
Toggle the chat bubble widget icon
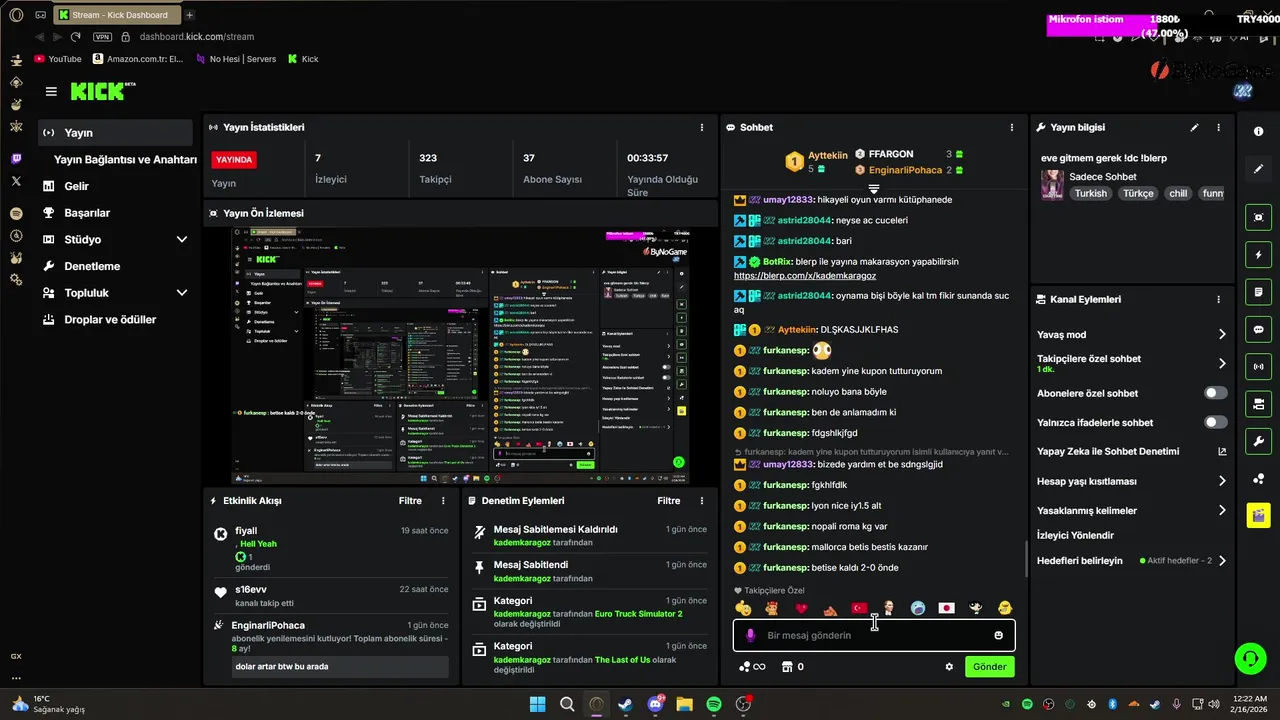point(1258,329)
